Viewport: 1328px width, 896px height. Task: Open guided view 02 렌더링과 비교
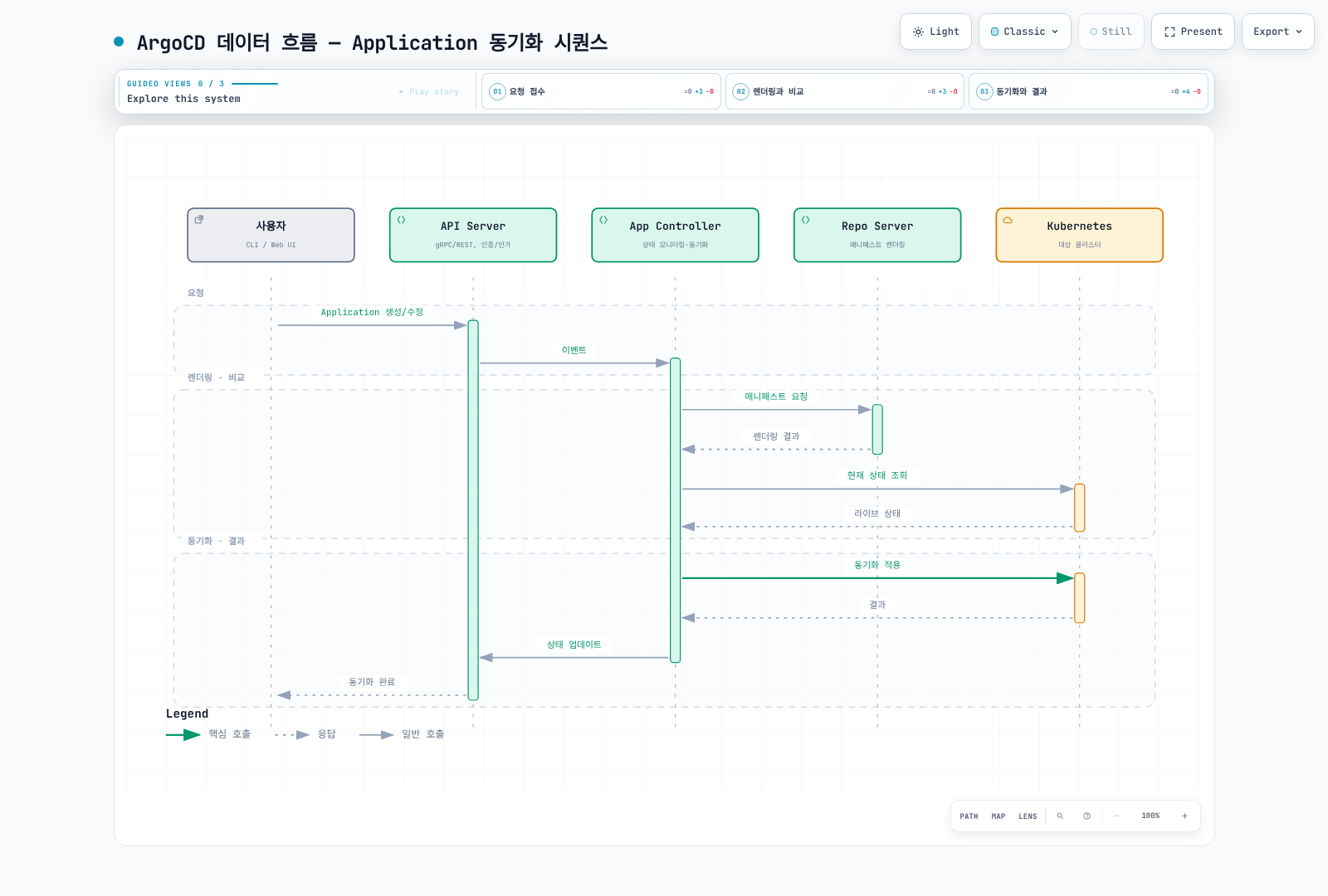pyautogui.click(x=844, y=91)
